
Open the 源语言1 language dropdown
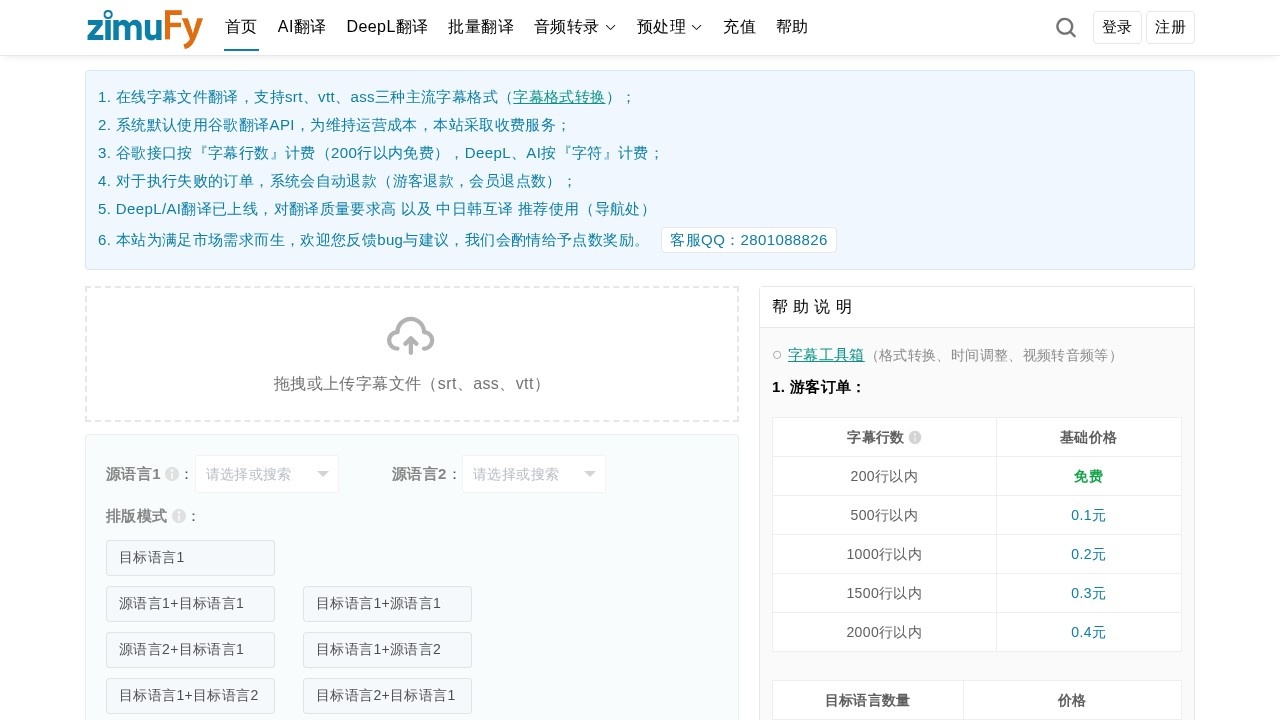267,474
